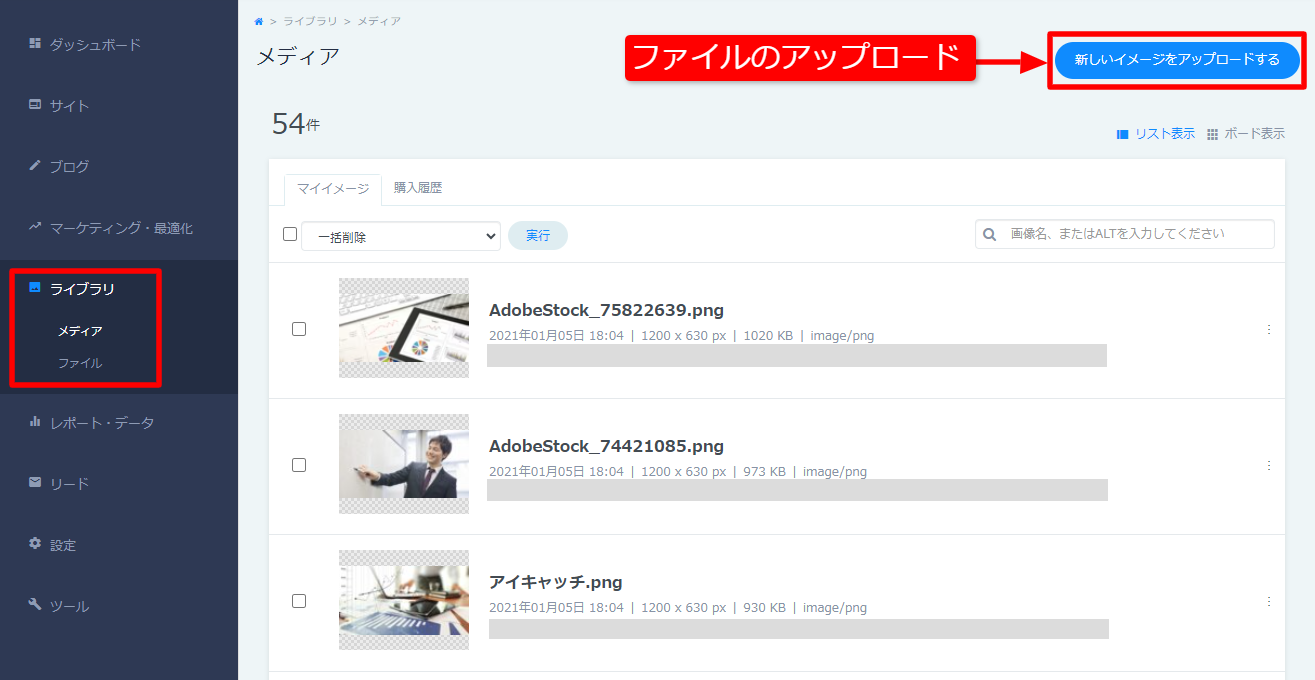This screenshot has height=680, width=1315.
Task: Click the Blog pencil icon
Action: (x=35, y=165)
